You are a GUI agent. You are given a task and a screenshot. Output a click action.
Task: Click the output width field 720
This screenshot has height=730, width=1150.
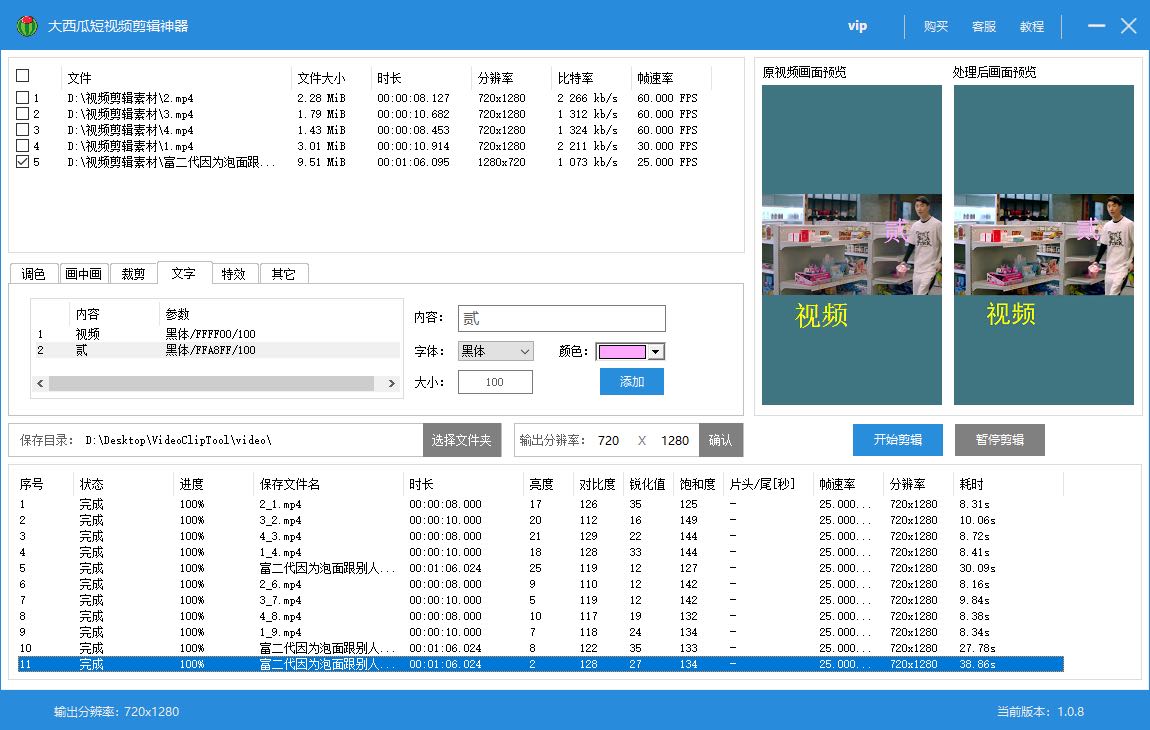609,440
